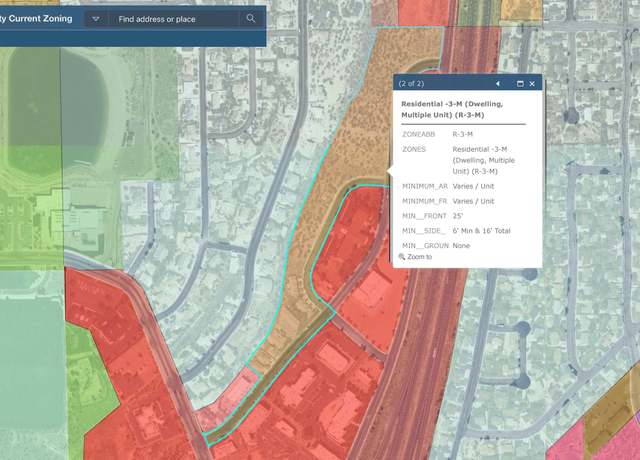The height and width of the screenshot is (460, 640).
Task: Select the ZONES value Residential -3-M text
Action: point(483,160)
